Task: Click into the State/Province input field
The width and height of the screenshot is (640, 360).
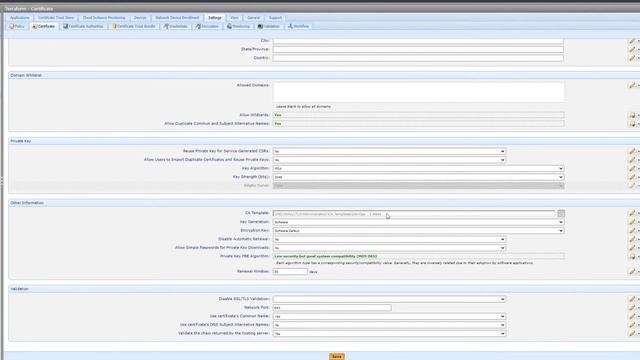Action: tap(418, 49)
